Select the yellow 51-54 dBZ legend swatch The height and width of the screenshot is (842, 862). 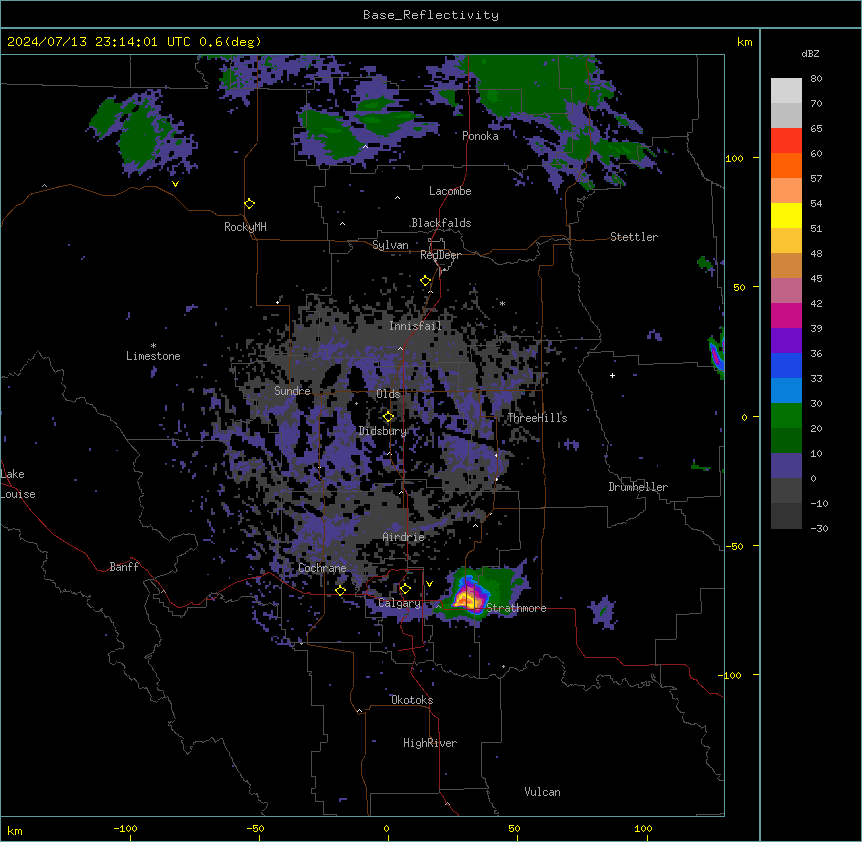click(x=786, y=215)
